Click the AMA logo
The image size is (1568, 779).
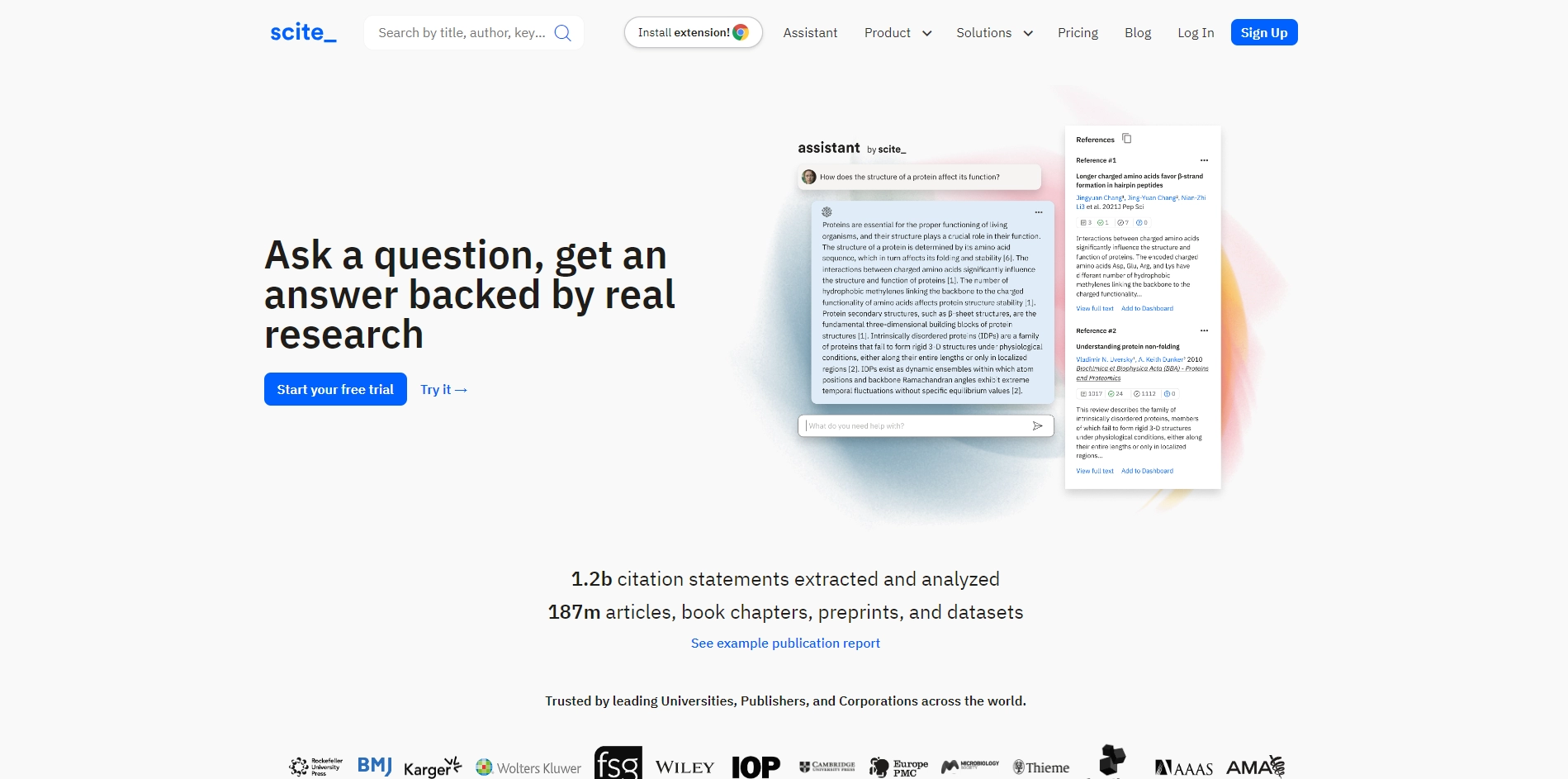coord(1255,767)
